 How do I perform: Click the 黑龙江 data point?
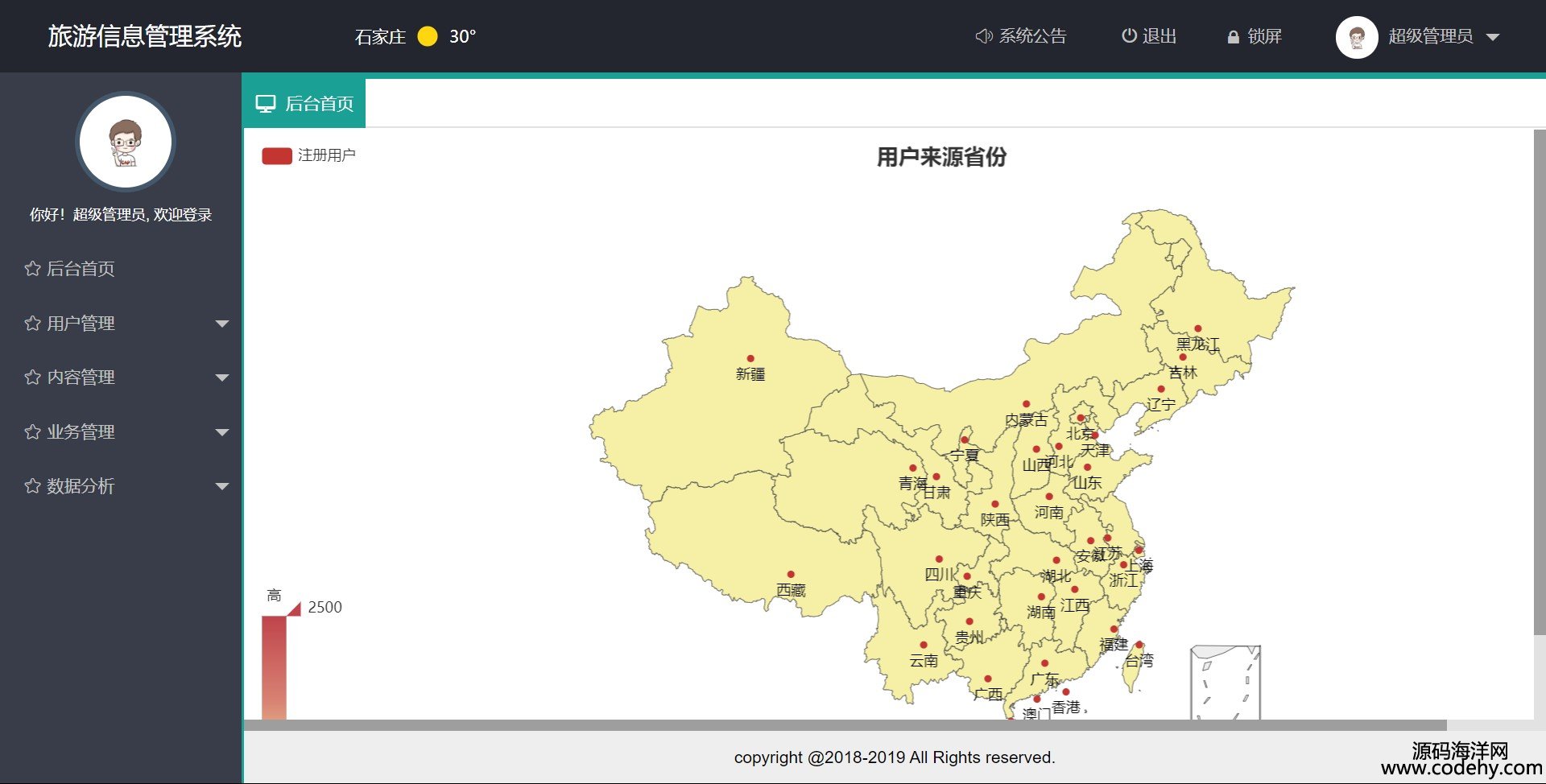(x=1198, y=328)
